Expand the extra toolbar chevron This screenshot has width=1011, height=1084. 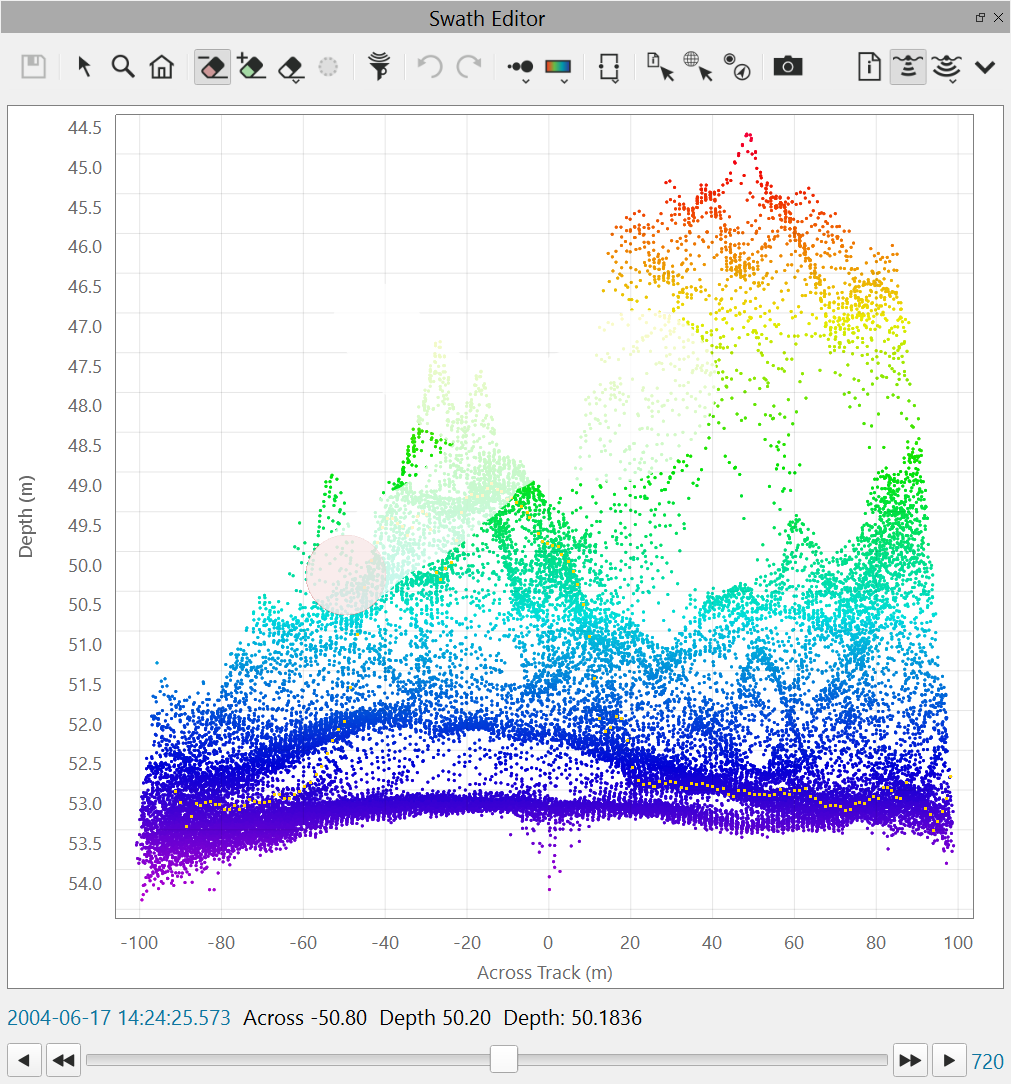(x=984, y=66)
